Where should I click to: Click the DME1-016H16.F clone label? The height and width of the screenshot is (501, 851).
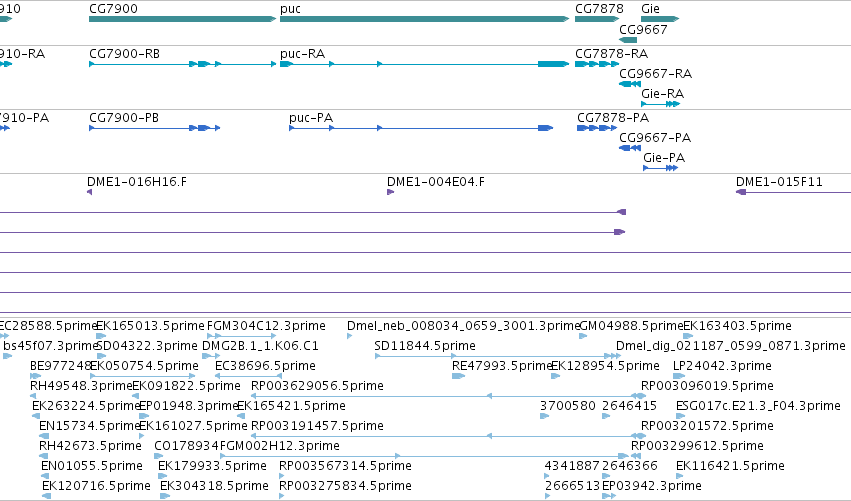coord(137,182)
